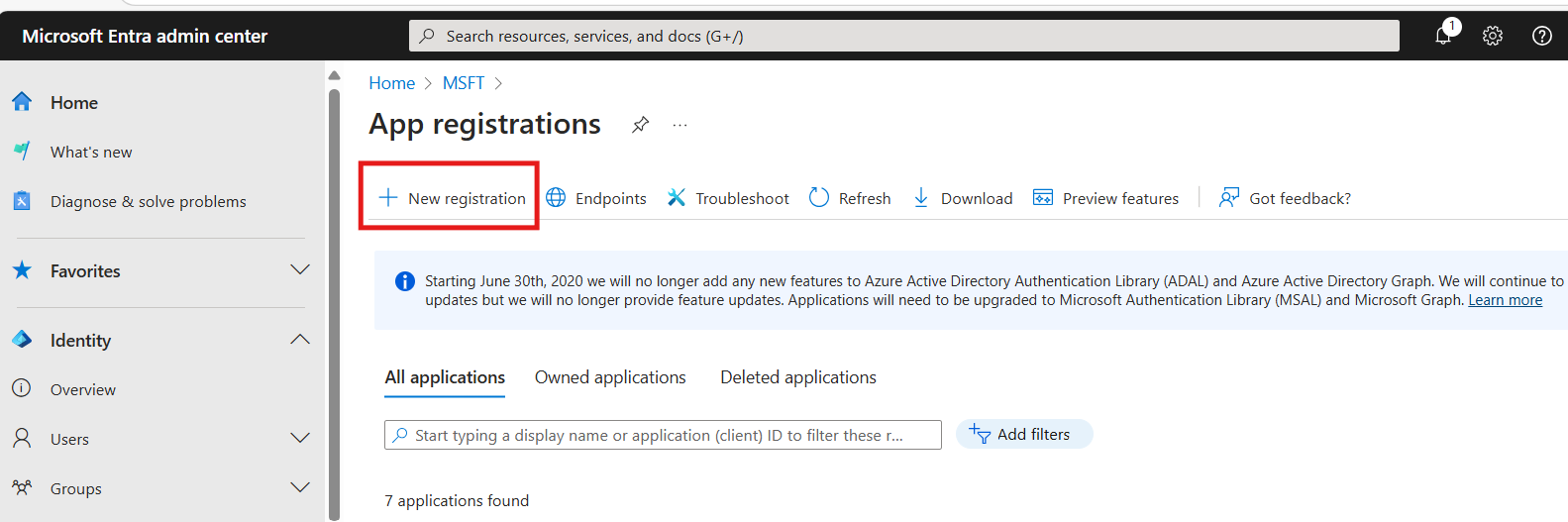Click the Favorites star icon
Viewport: 1568px width, 522px height.
pyautogui.click(x=22, y=270)
